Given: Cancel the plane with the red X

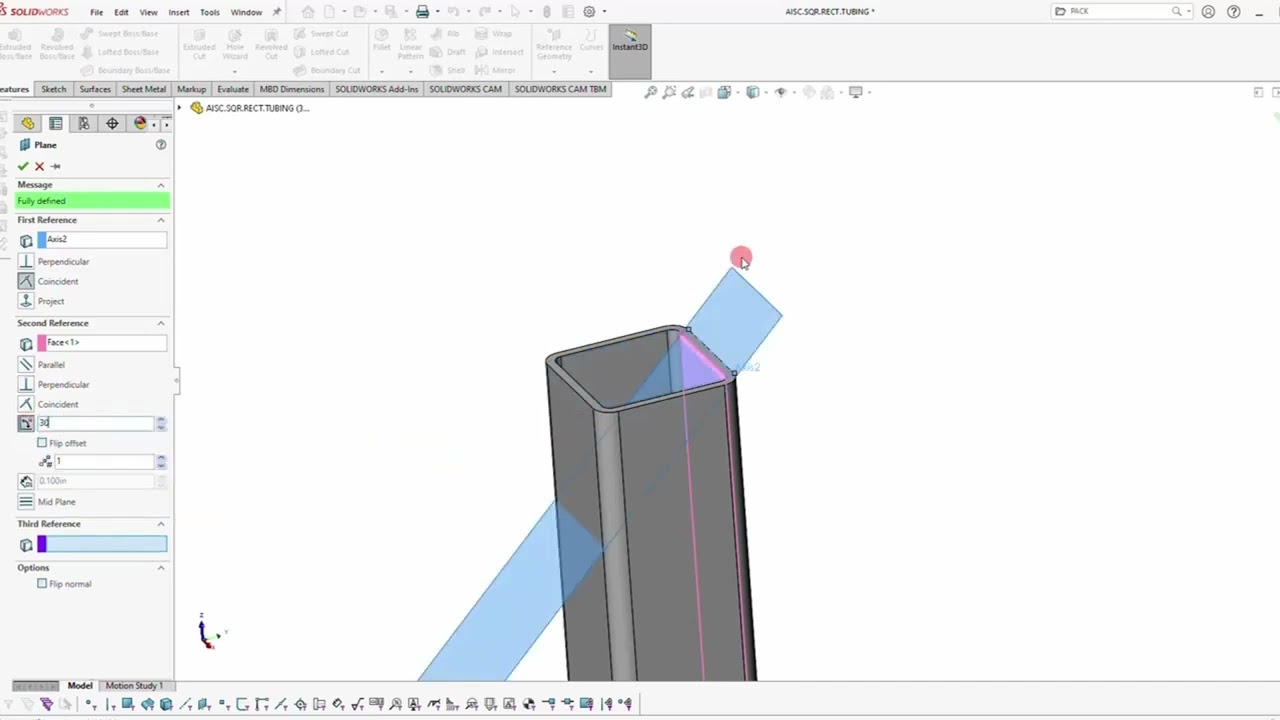Looking at the screenshot, I should tap(39, 166).
